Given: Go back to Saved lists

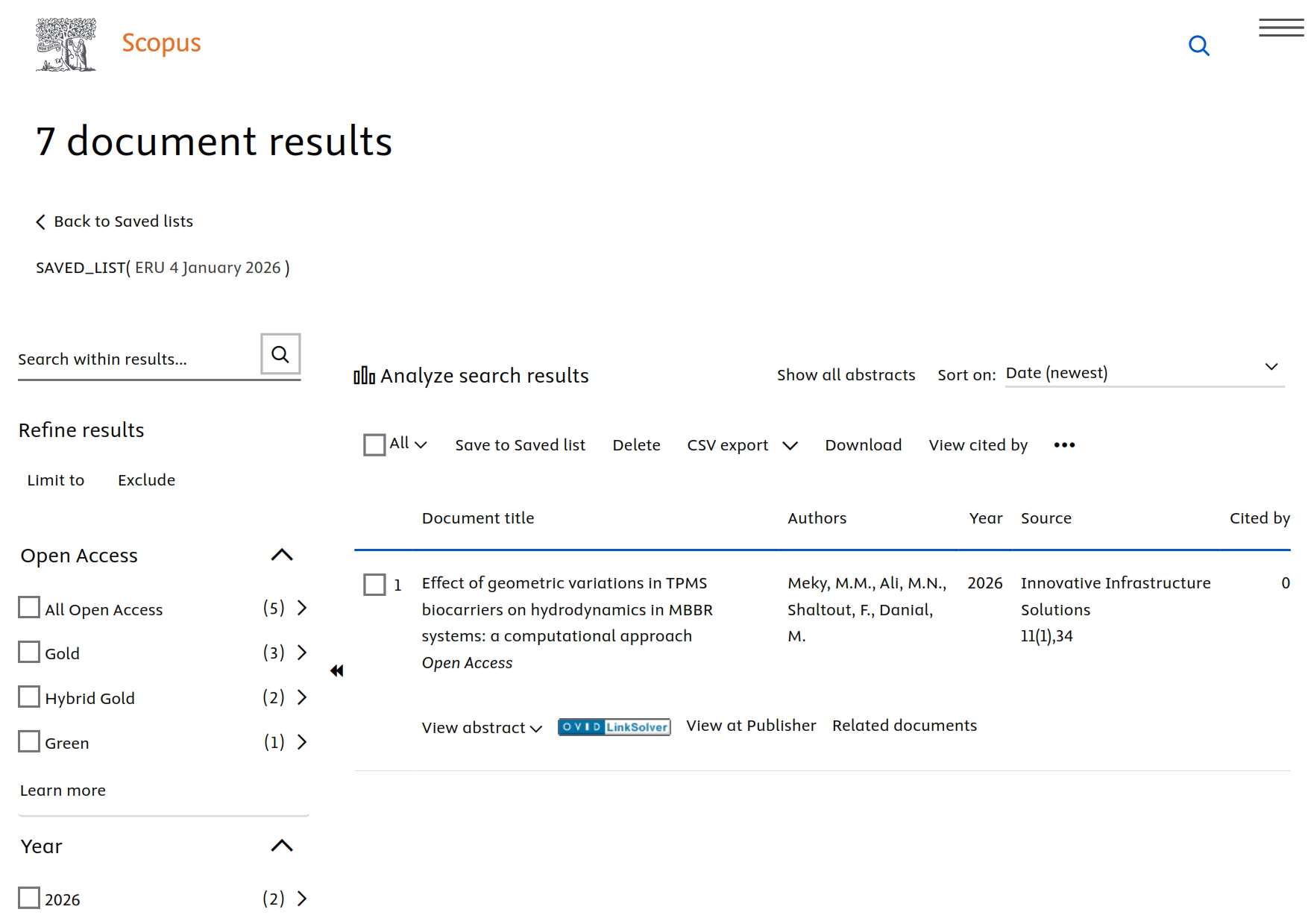Looking at the screenshot, I should [115, 221].
